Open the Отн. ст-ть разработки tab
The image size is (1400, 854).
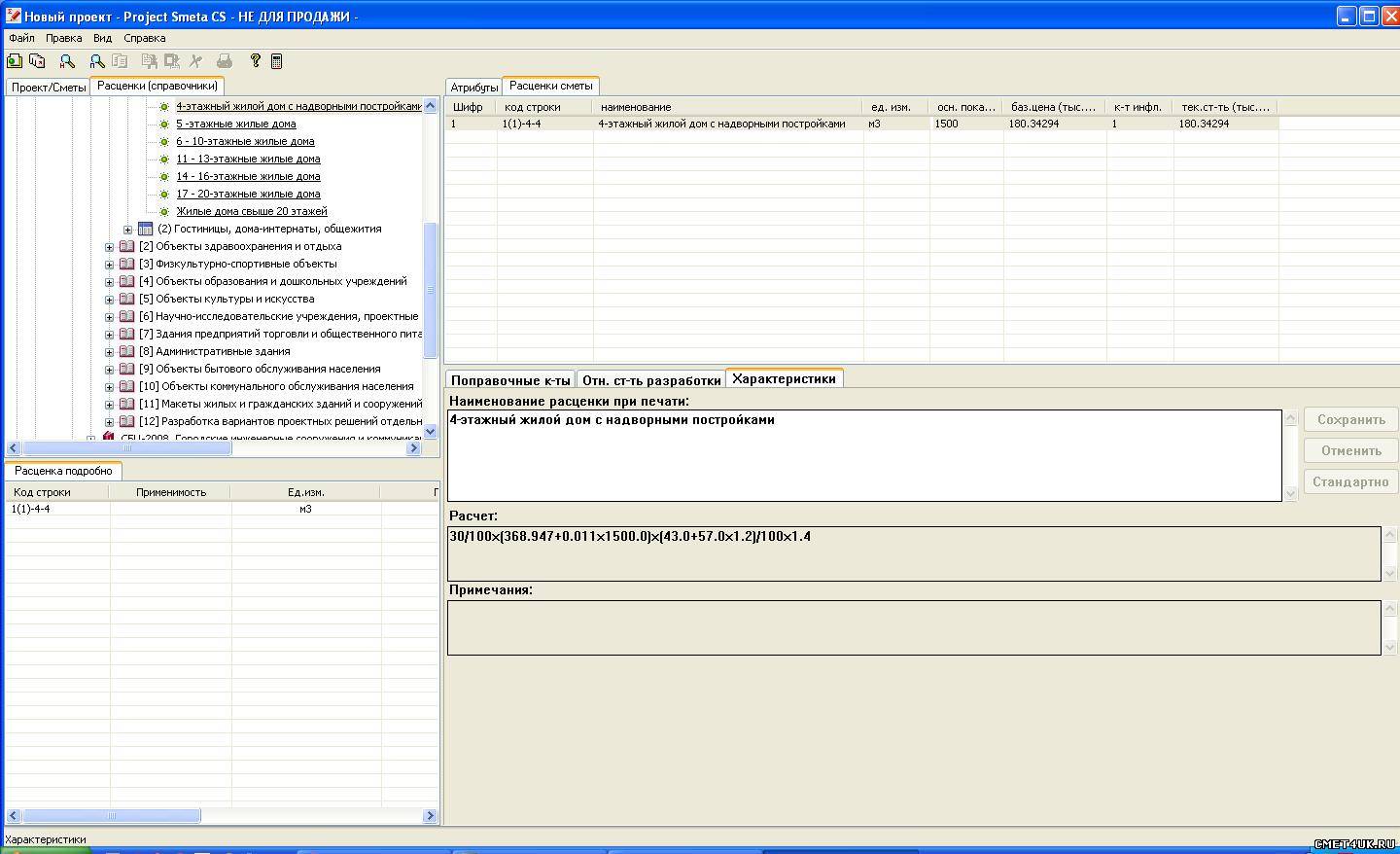651,379
